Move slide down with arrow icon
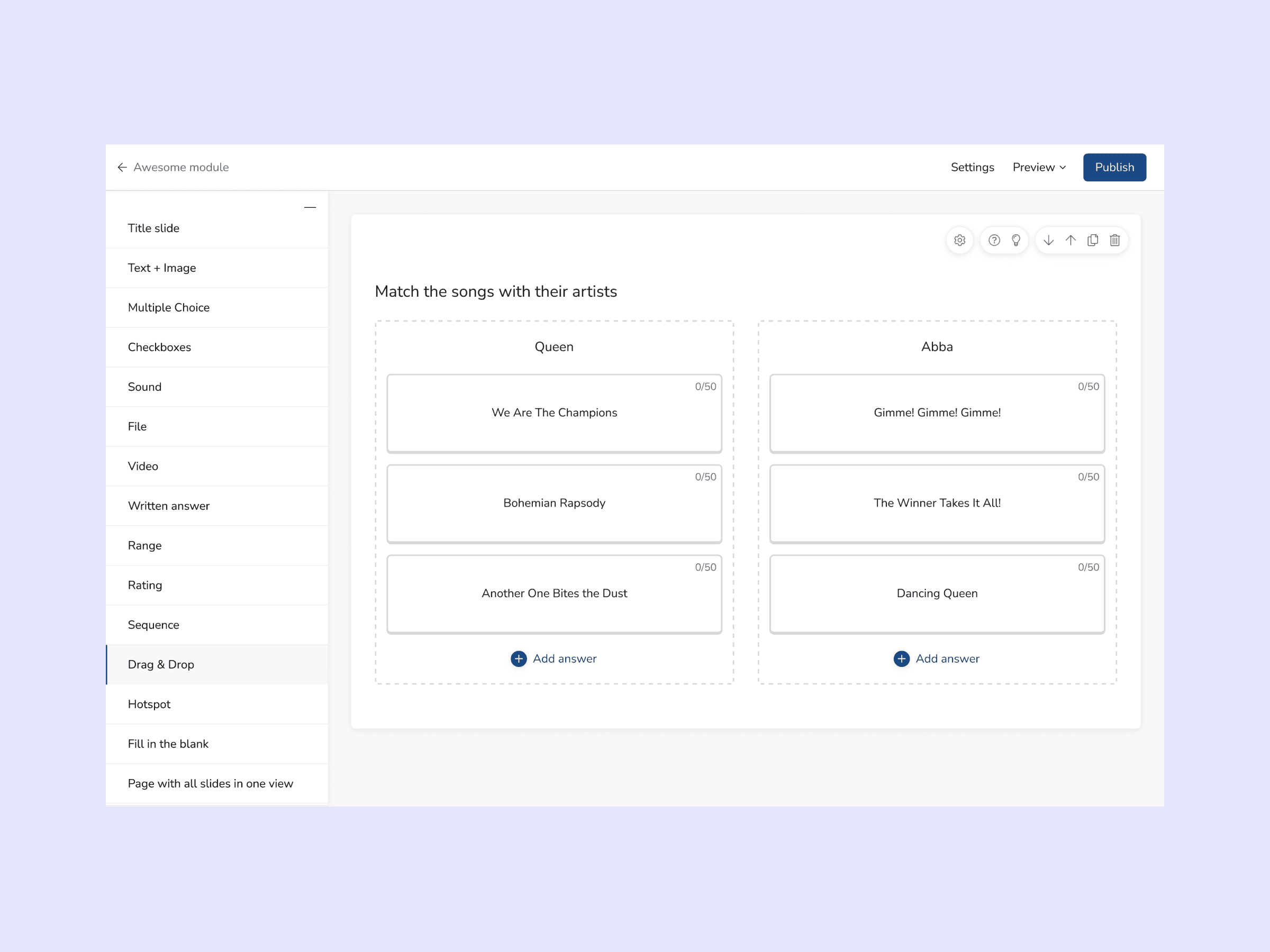Screen dimensions: 1270x952 point(1048,241)
